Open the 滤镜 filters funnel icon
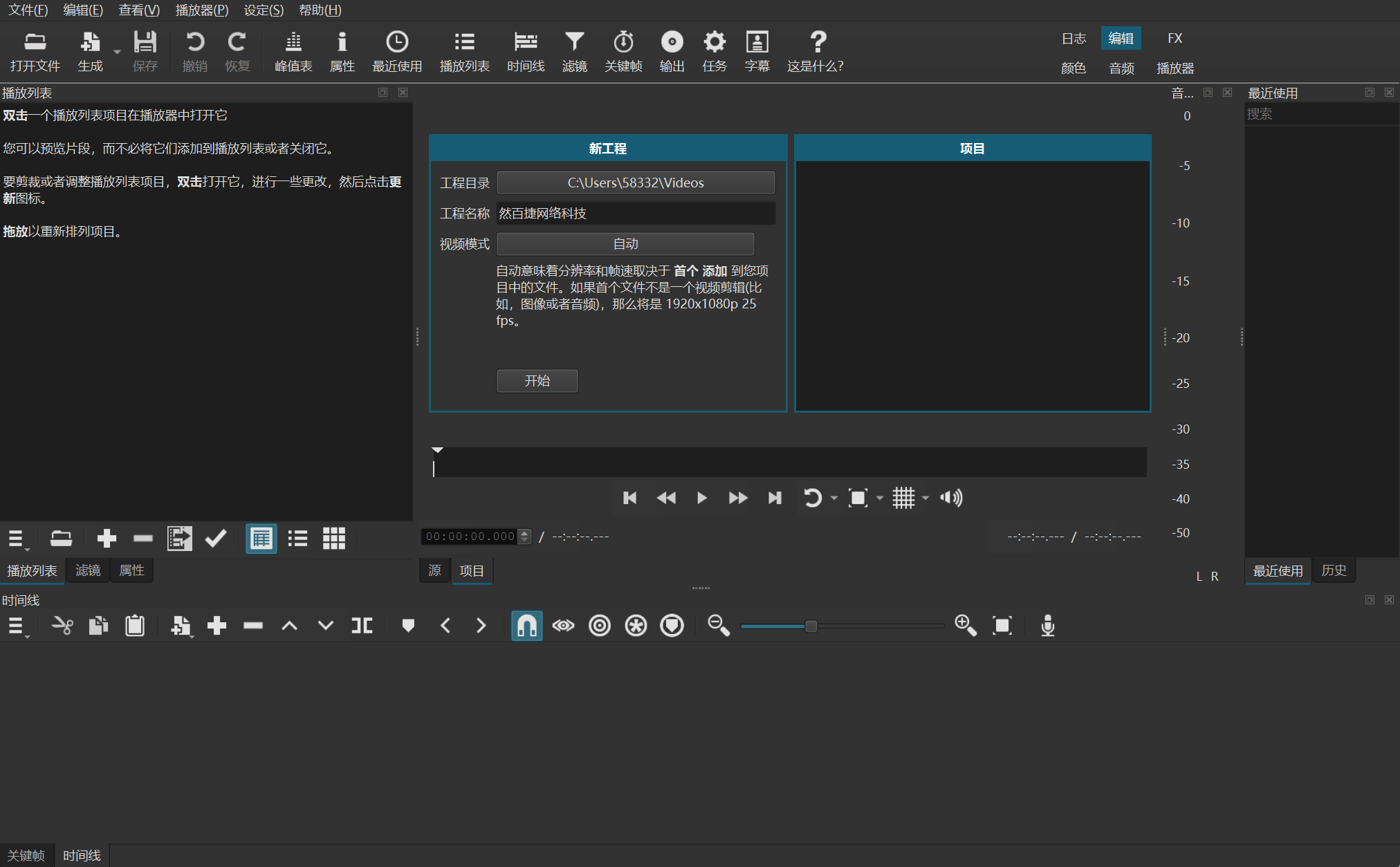The height and width of the screenshot is (867, 1400). 574,52
